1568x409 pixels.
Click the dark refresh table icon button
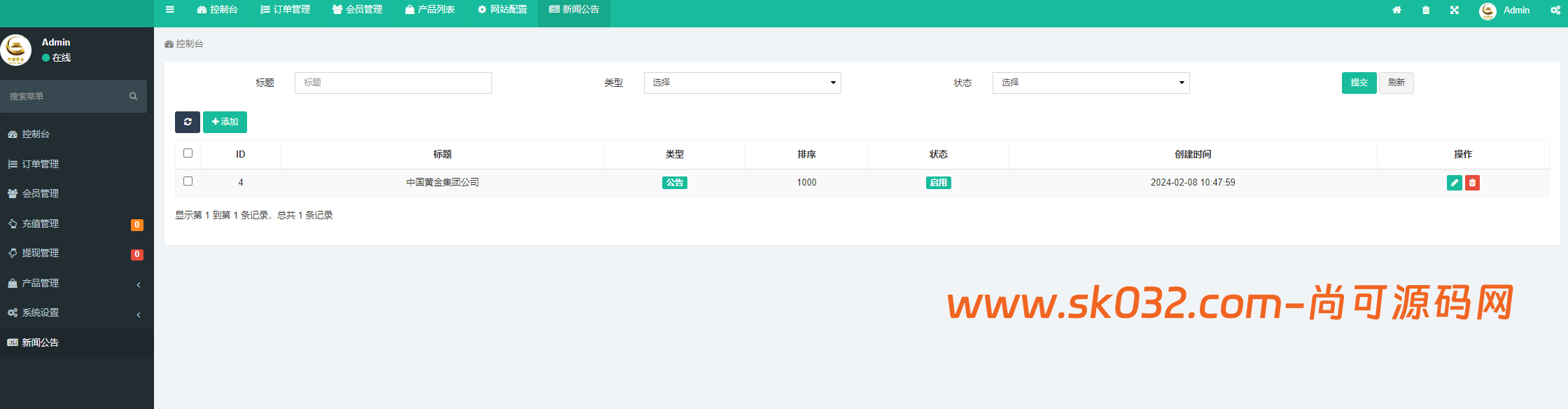point(188,122)
